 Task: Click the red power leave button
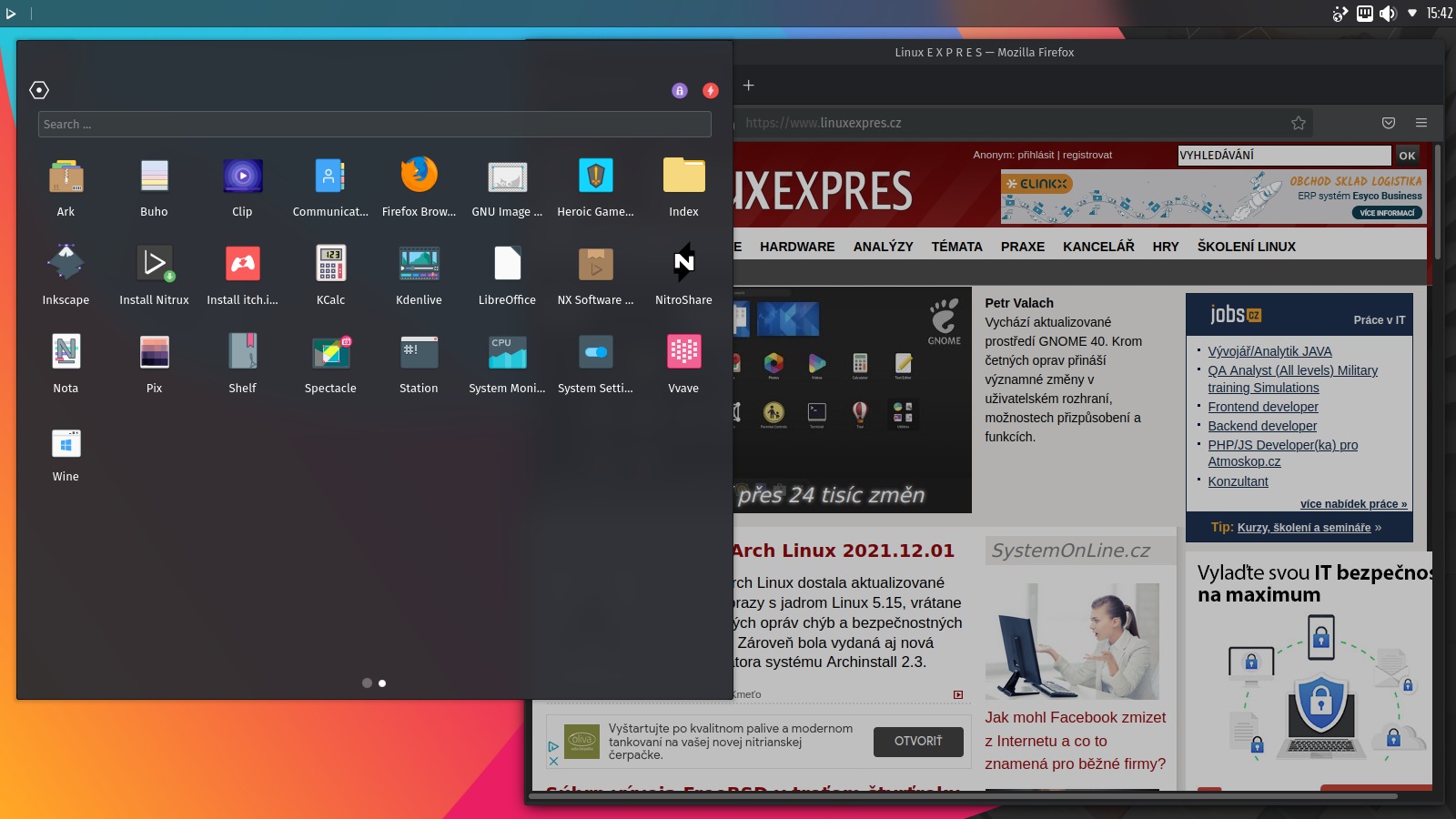(711, 90)
